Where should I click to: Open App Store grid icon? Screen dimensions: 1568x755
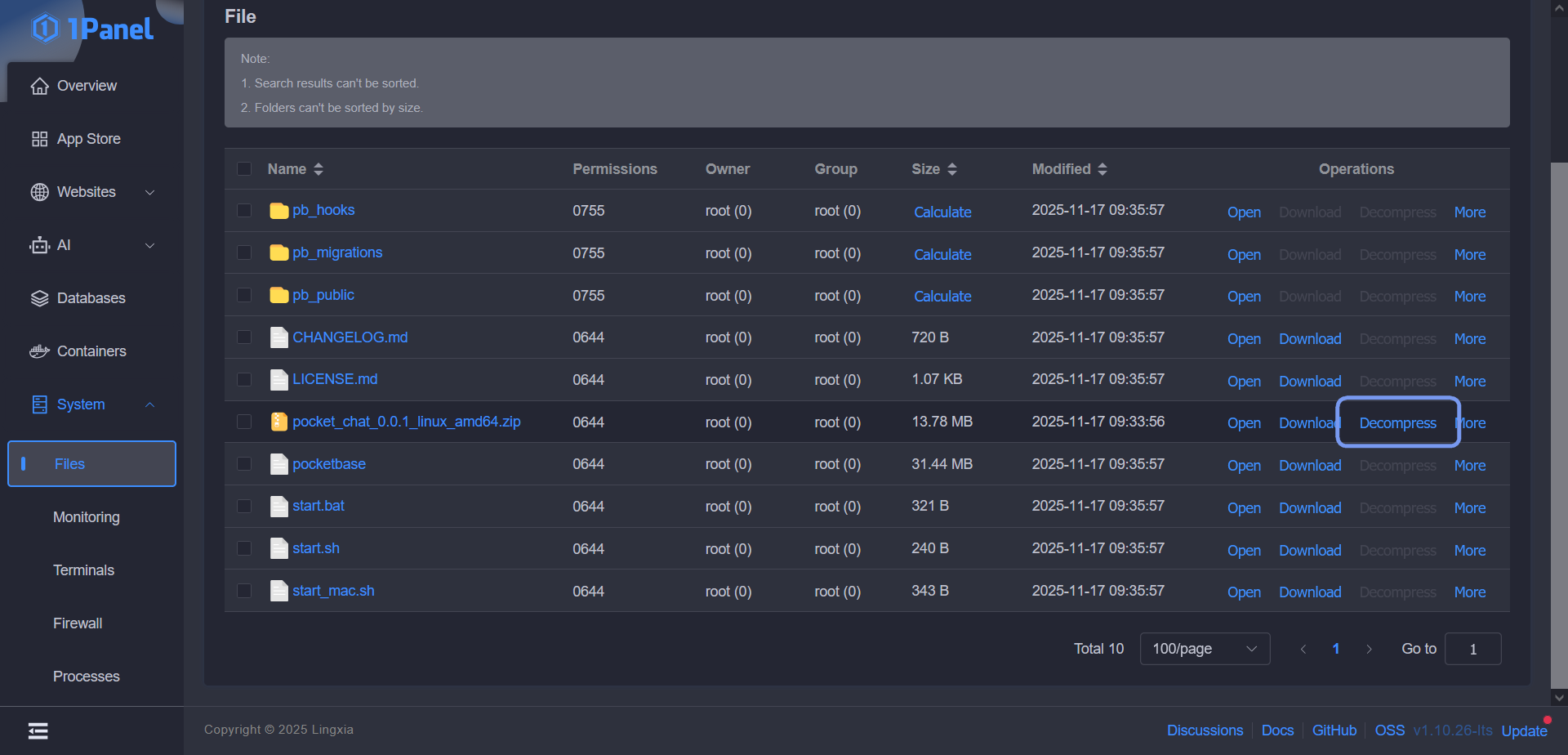click(39, 139)
